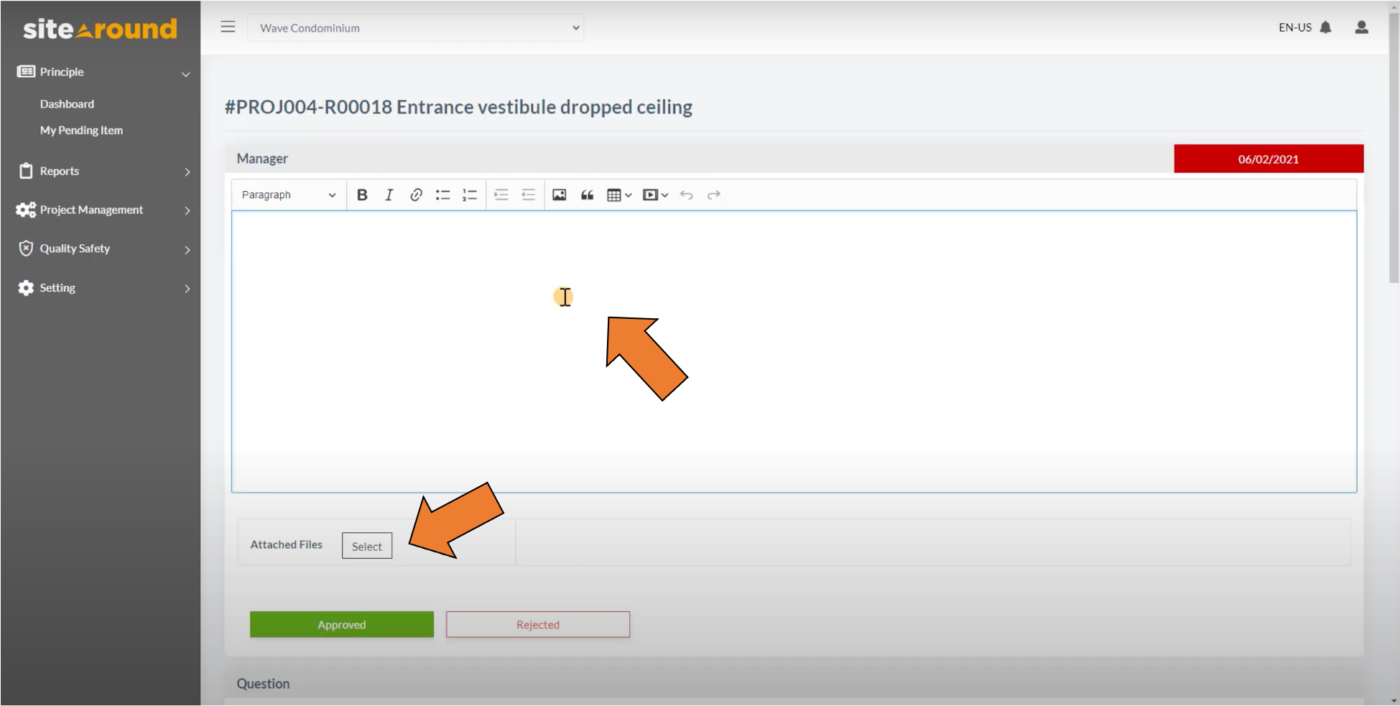Expand the Reports sidebar section

(x=100, y=171)
